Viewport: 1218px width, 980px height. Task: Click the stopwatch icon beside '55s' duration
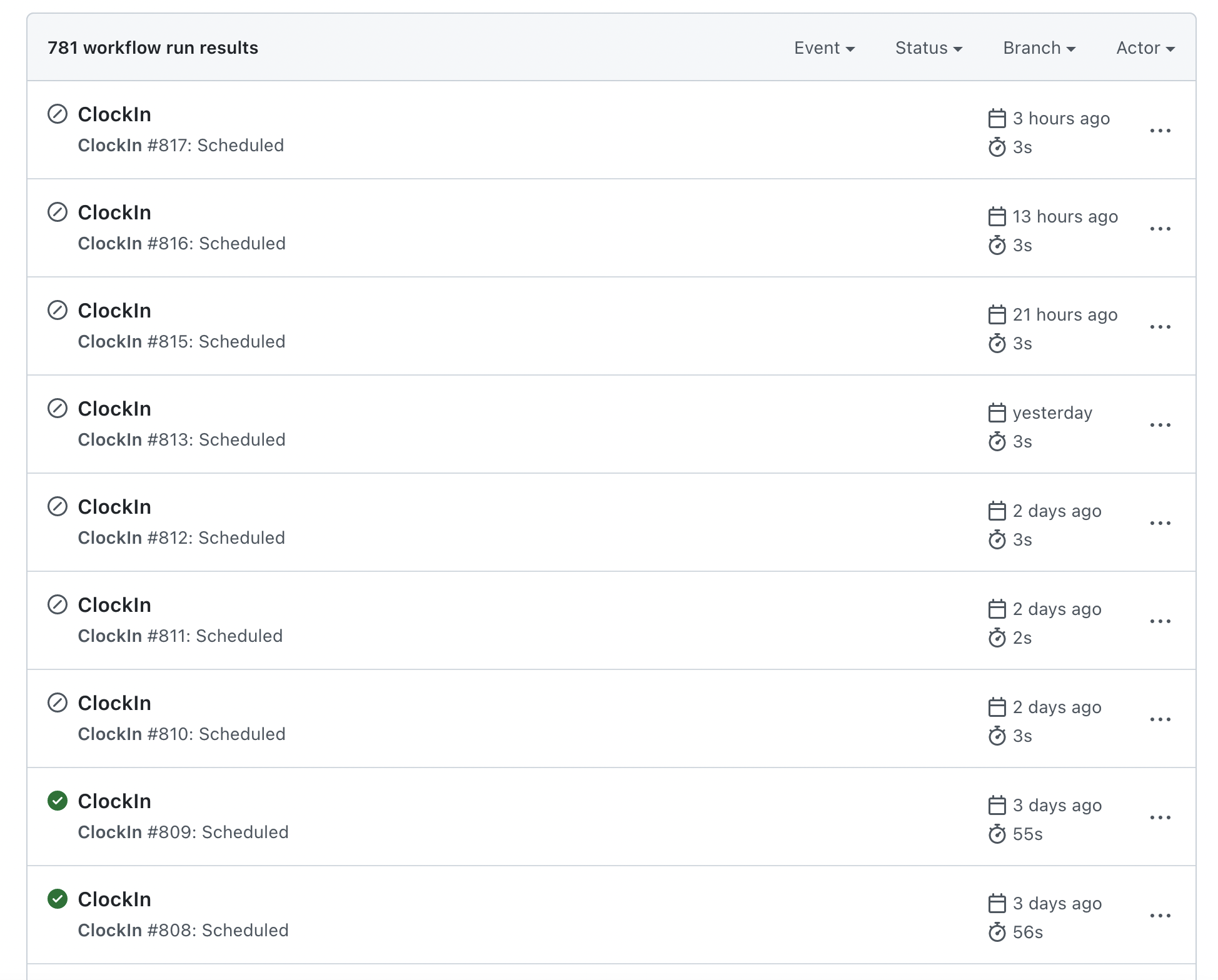coord(997,834)
